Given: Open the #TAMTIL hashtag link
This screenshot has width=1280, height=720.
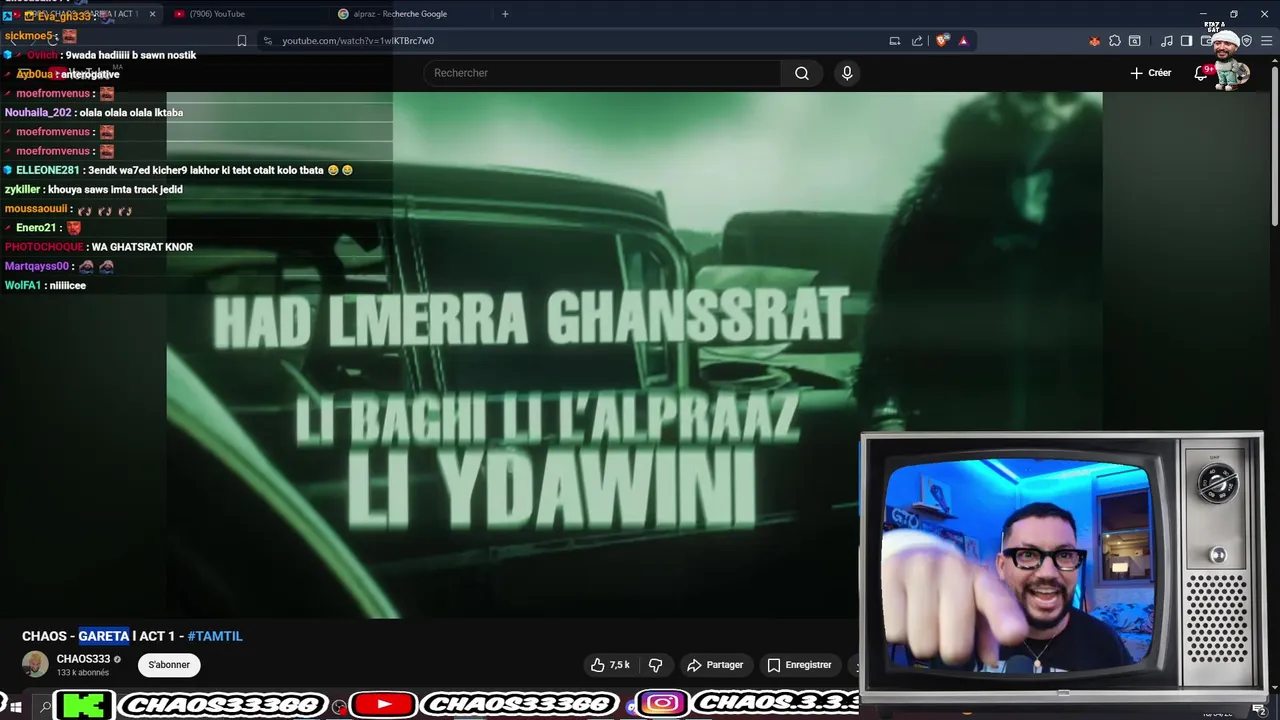Looking at the screenshot, I should click(215, 636).
